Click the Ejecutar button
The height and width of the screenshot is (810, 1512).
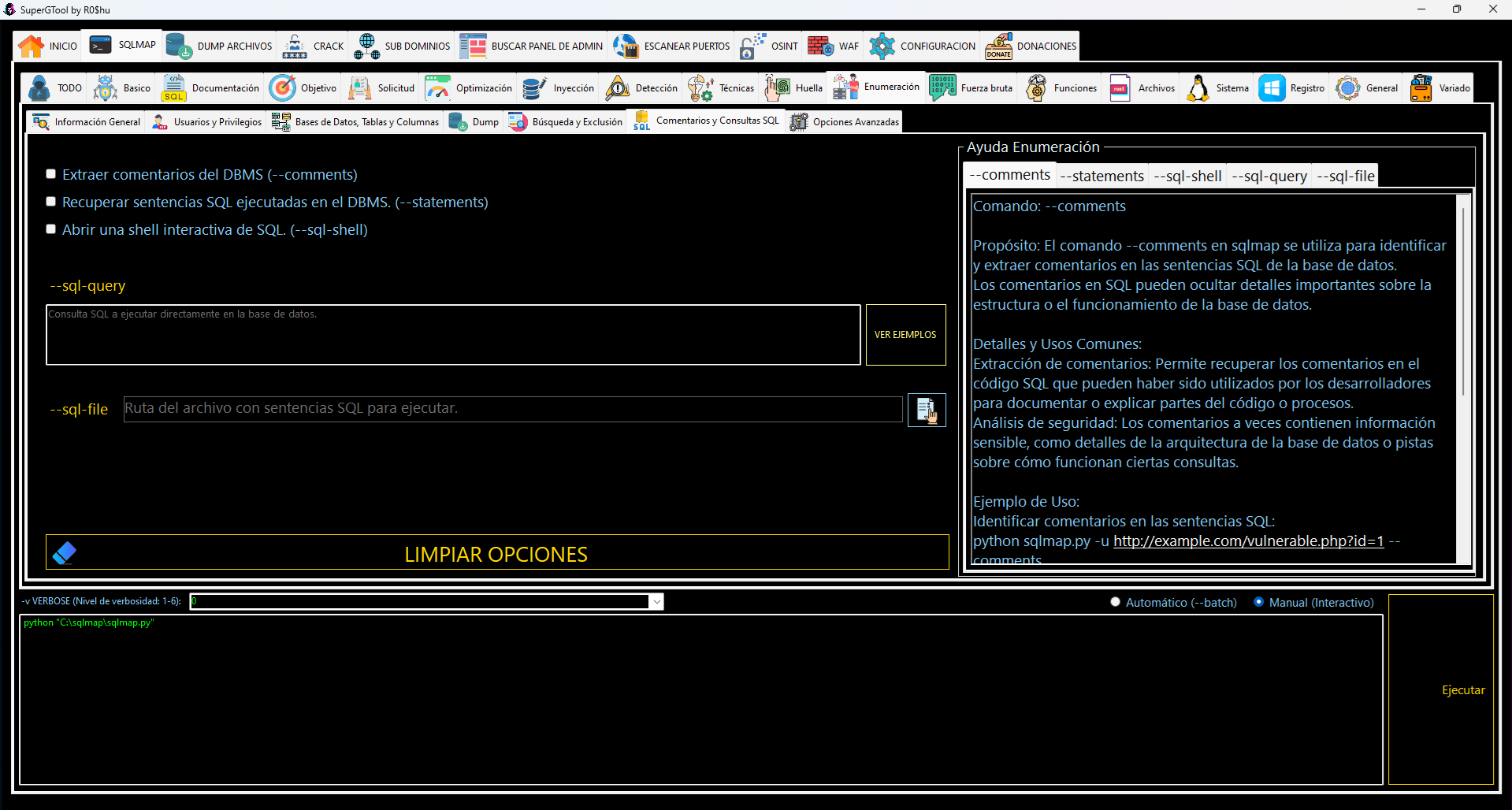point(1441,689)
